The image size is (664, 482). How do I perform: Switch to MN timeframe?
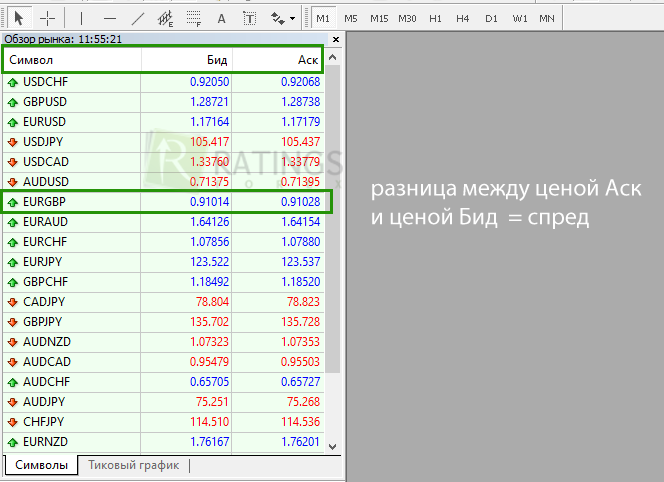pos(547,18)
